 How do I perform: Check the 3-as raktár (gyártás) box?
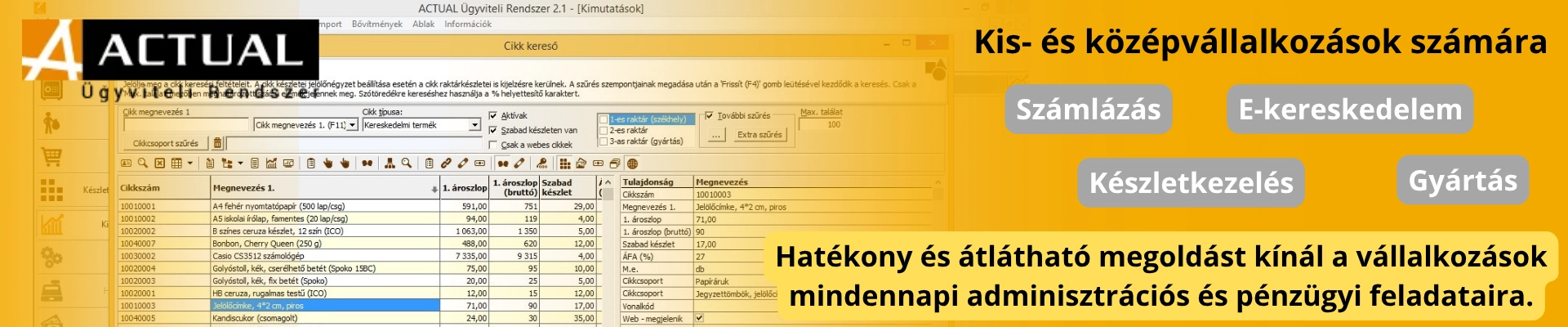click(604, 141)
